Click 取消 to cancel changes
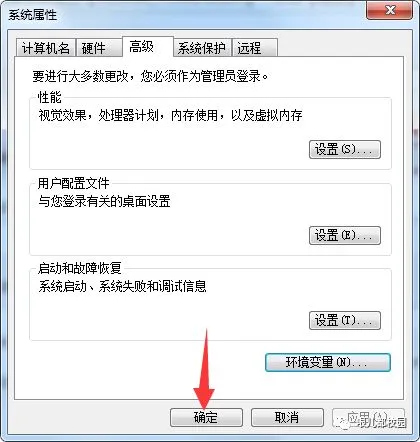 pos(287,417)
